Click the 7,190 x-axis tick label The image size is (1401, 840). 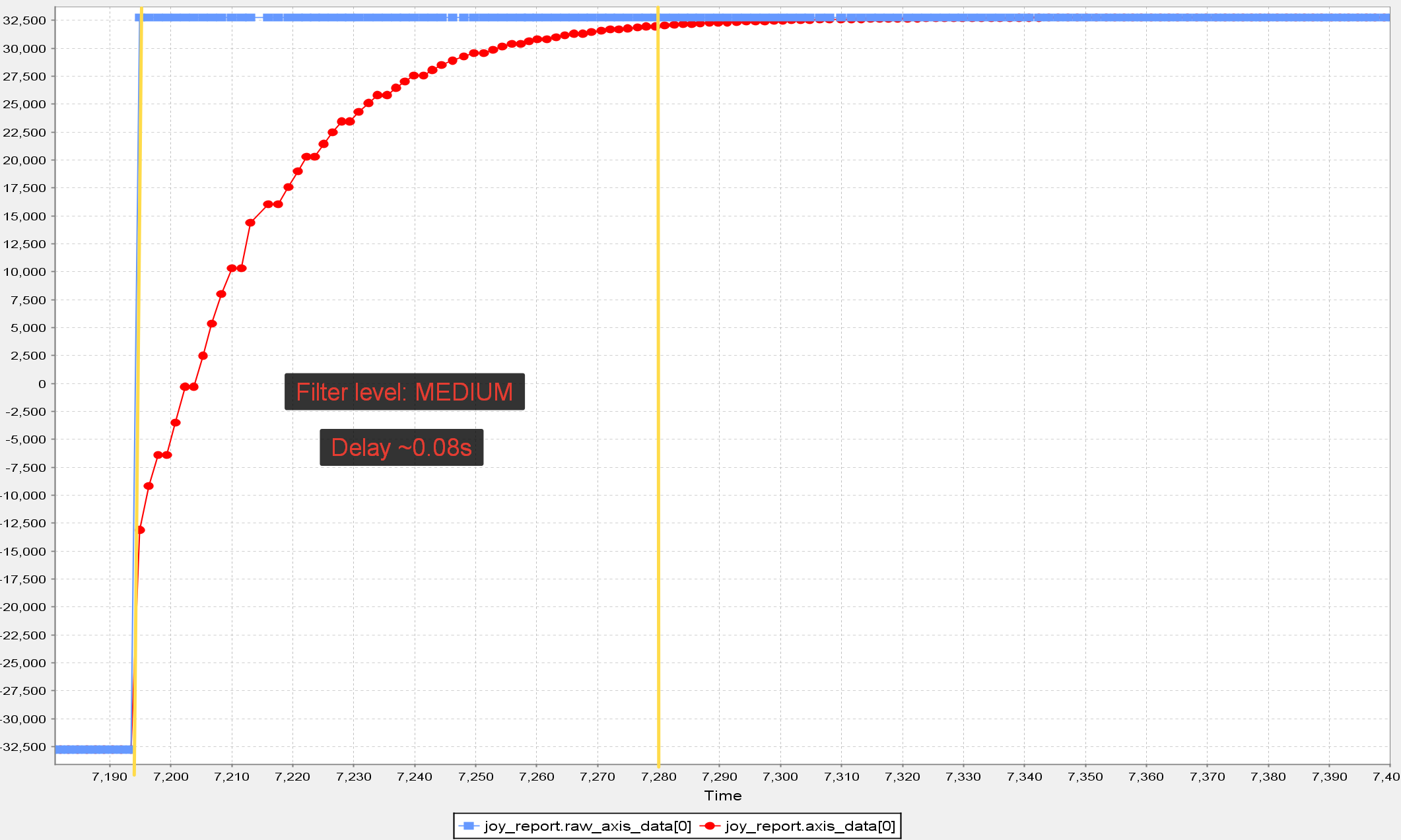pos(110,777)
